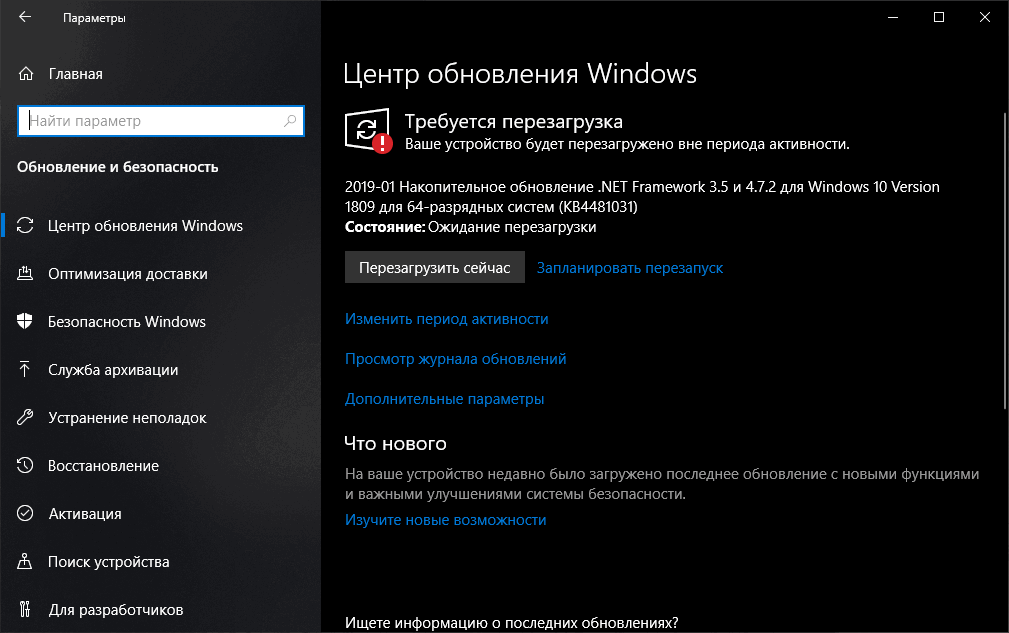Click Дополнительные параметры

[444, 399]
